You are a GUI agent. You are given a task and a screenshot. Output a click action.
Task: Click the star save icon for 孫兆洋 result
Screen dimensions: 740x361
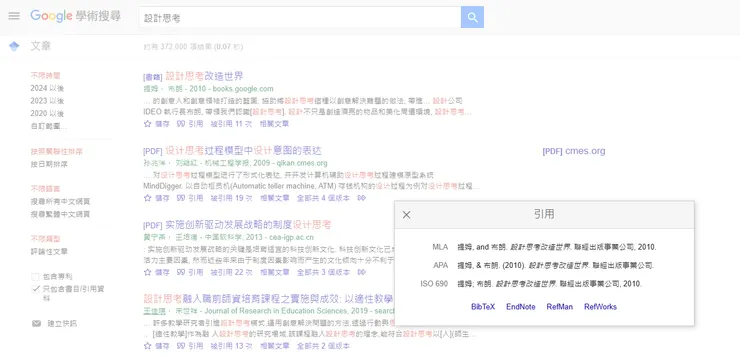pyautogui.click(x=147, y=198)
